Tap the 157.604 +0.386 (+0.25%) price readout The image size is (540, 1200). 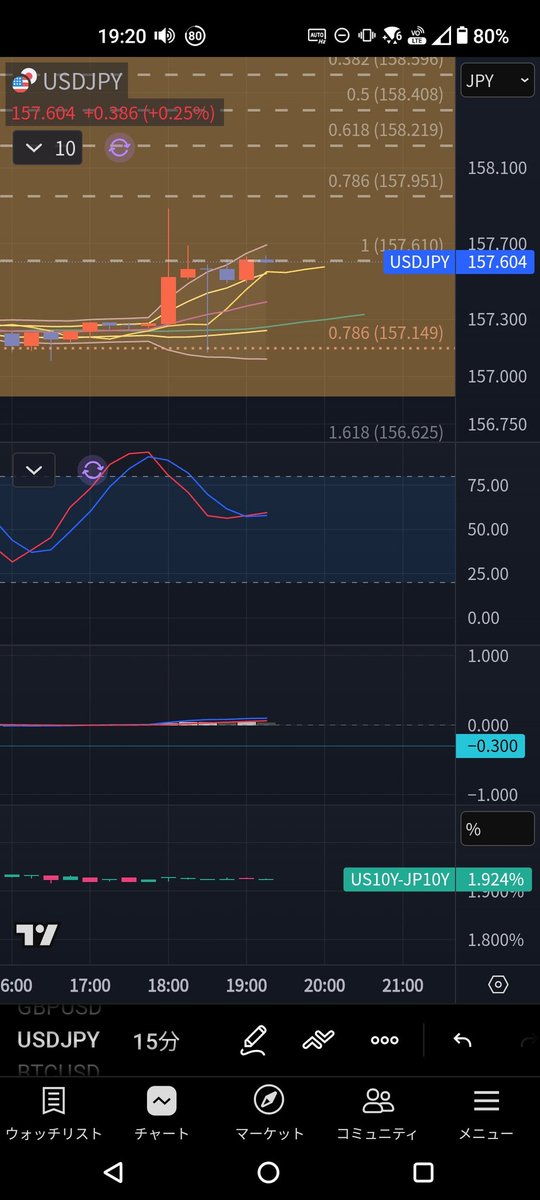(x=113, y=113)
